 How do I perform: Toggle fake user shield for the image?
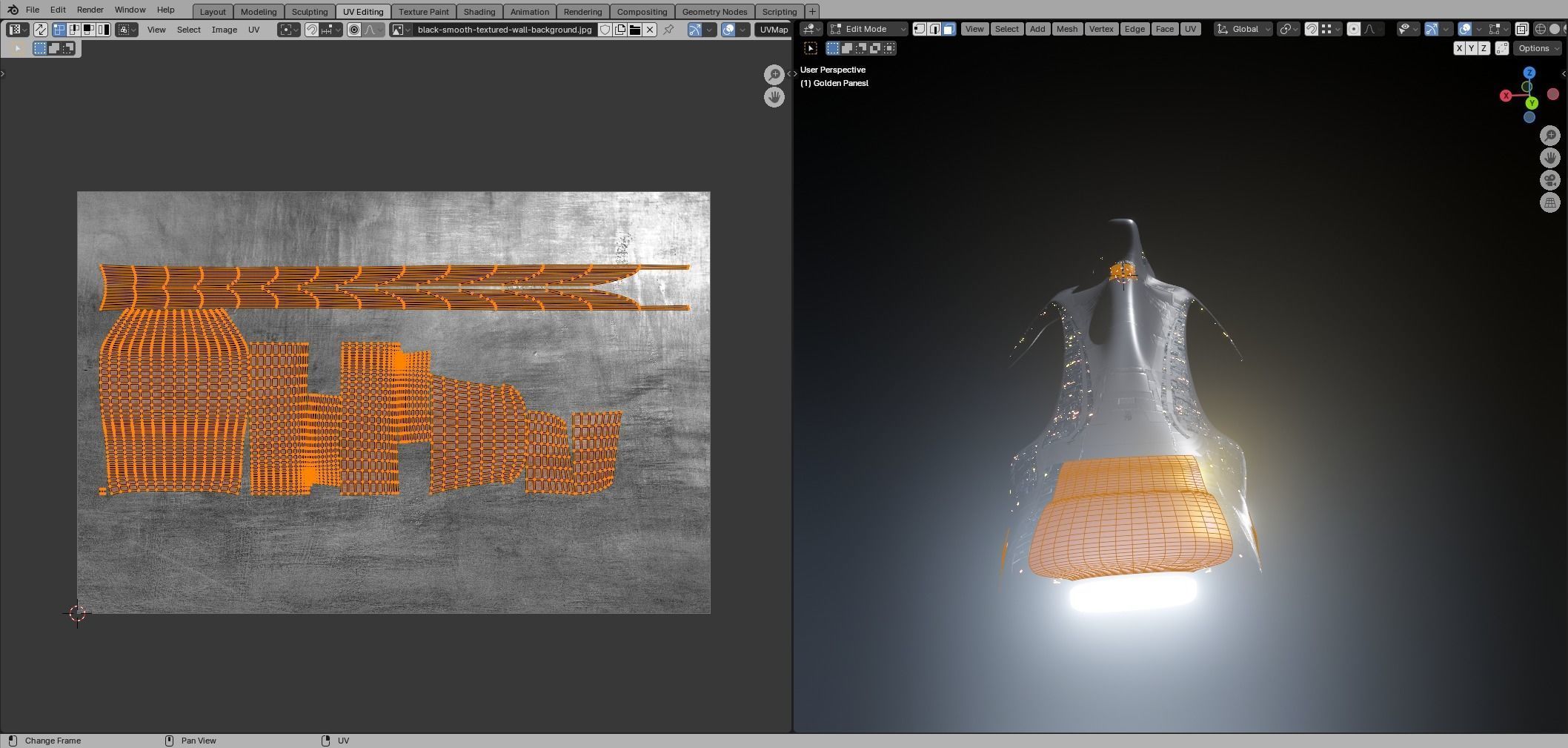coord(605,30)
